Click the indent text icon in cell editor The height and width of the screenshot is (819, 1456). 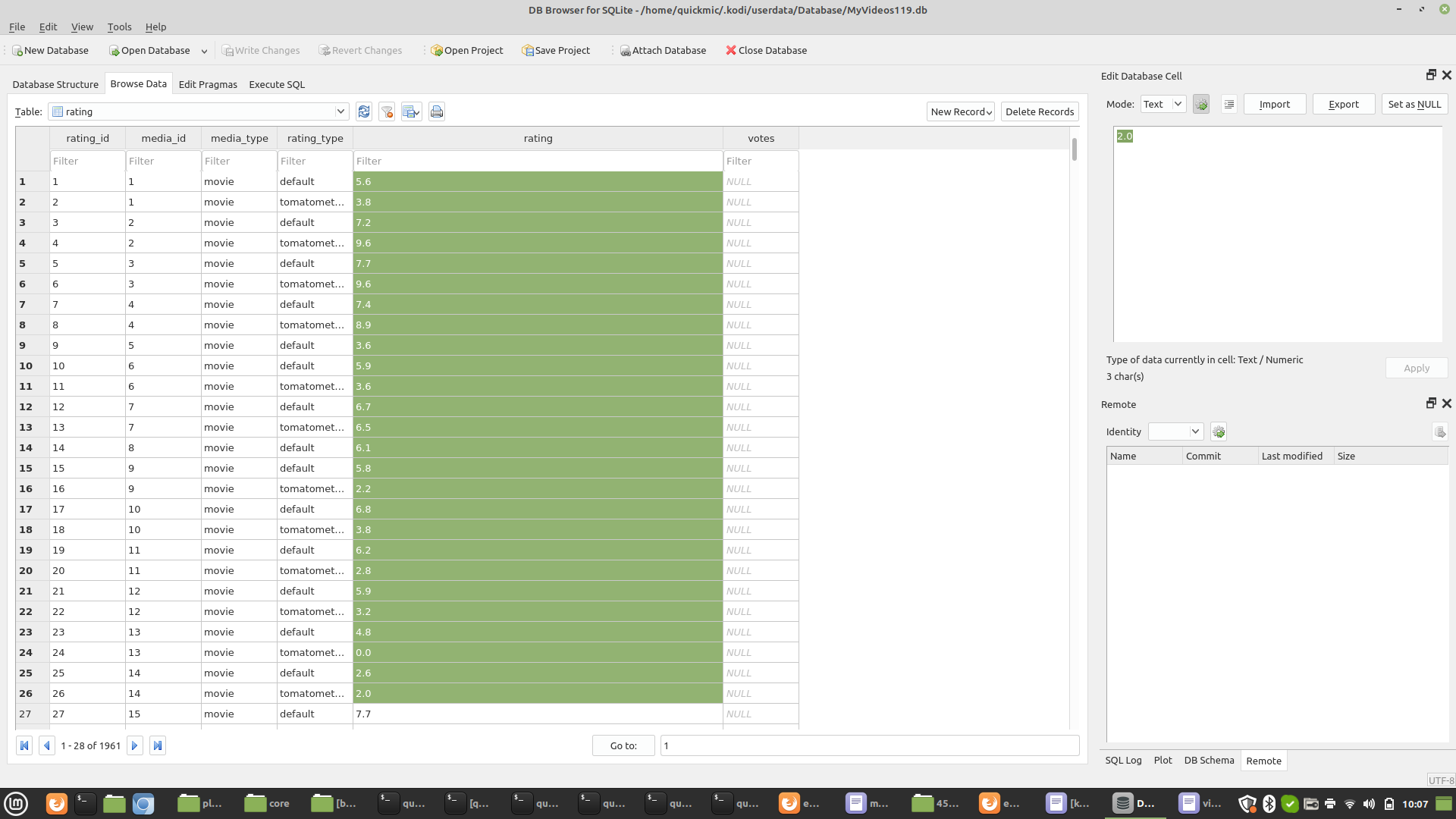1229,105
